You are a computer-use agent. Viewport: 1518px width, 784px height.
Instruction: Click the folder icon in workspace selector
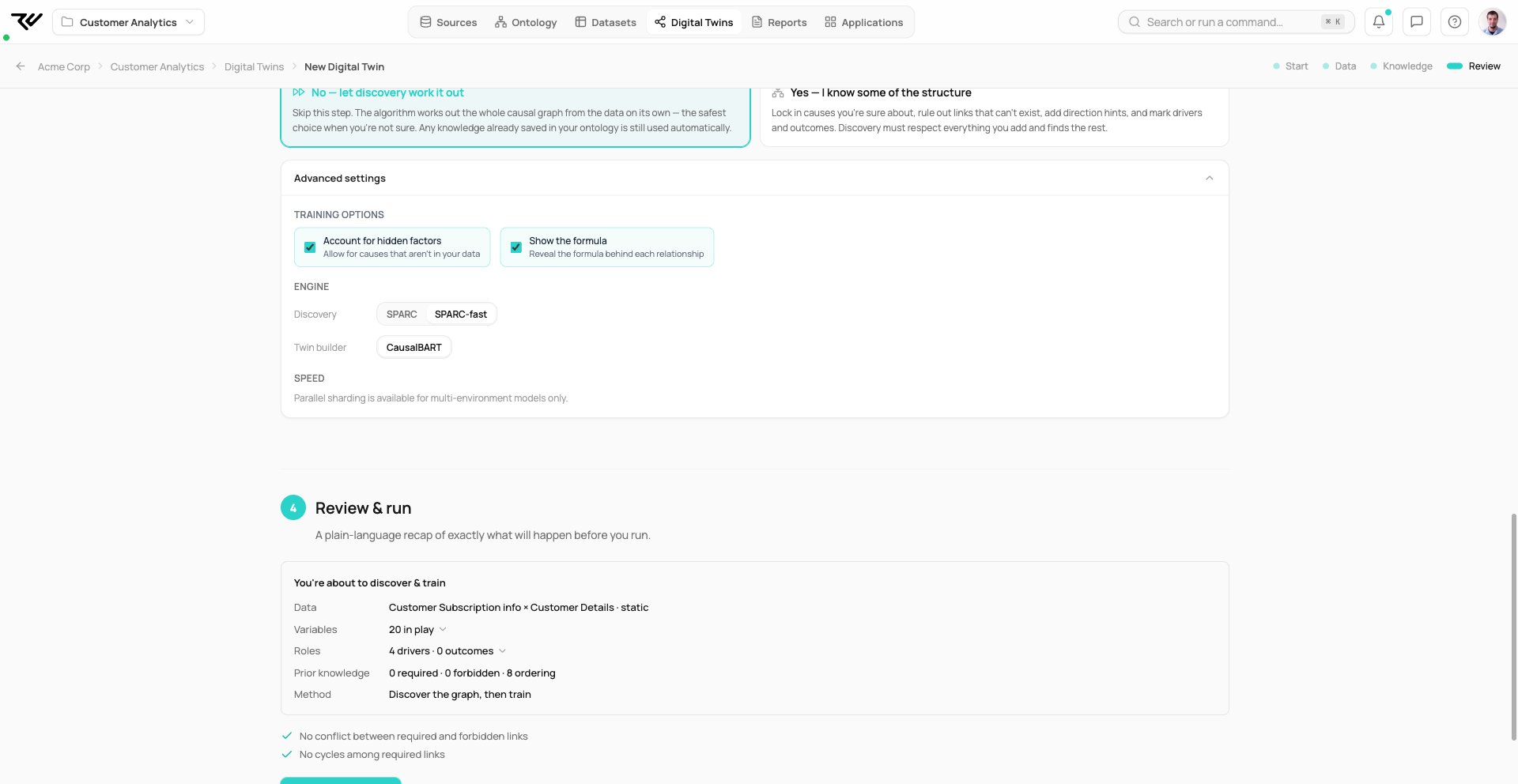[x=67, y=22]
